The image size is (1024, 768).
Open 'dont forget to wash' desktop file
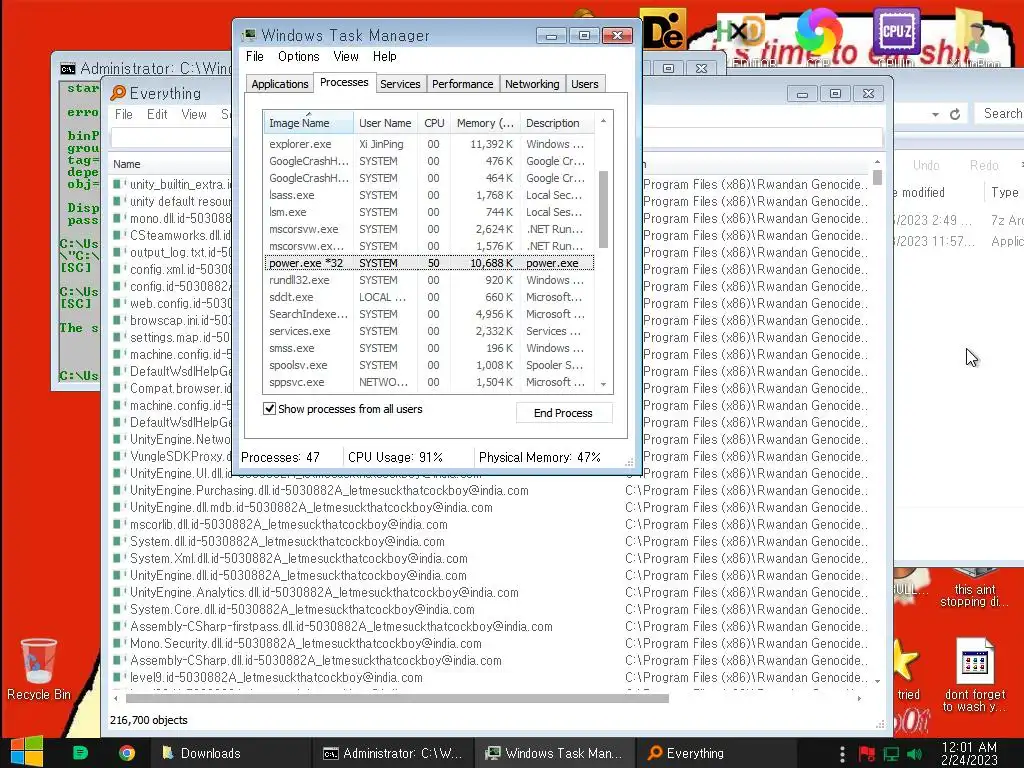(x=974, y=674)
